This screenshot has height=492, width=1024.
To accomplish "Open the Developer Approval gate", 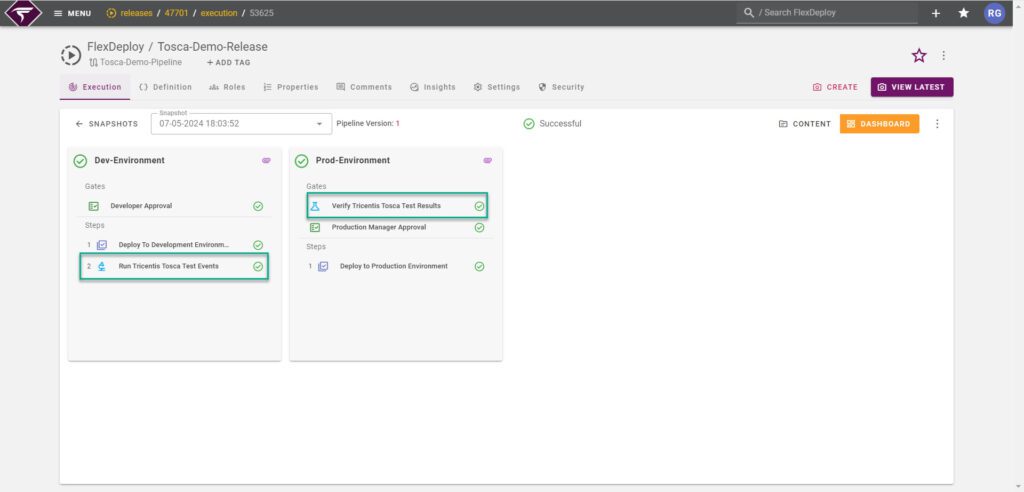I will pyautogui.click(x=141, y=206).
